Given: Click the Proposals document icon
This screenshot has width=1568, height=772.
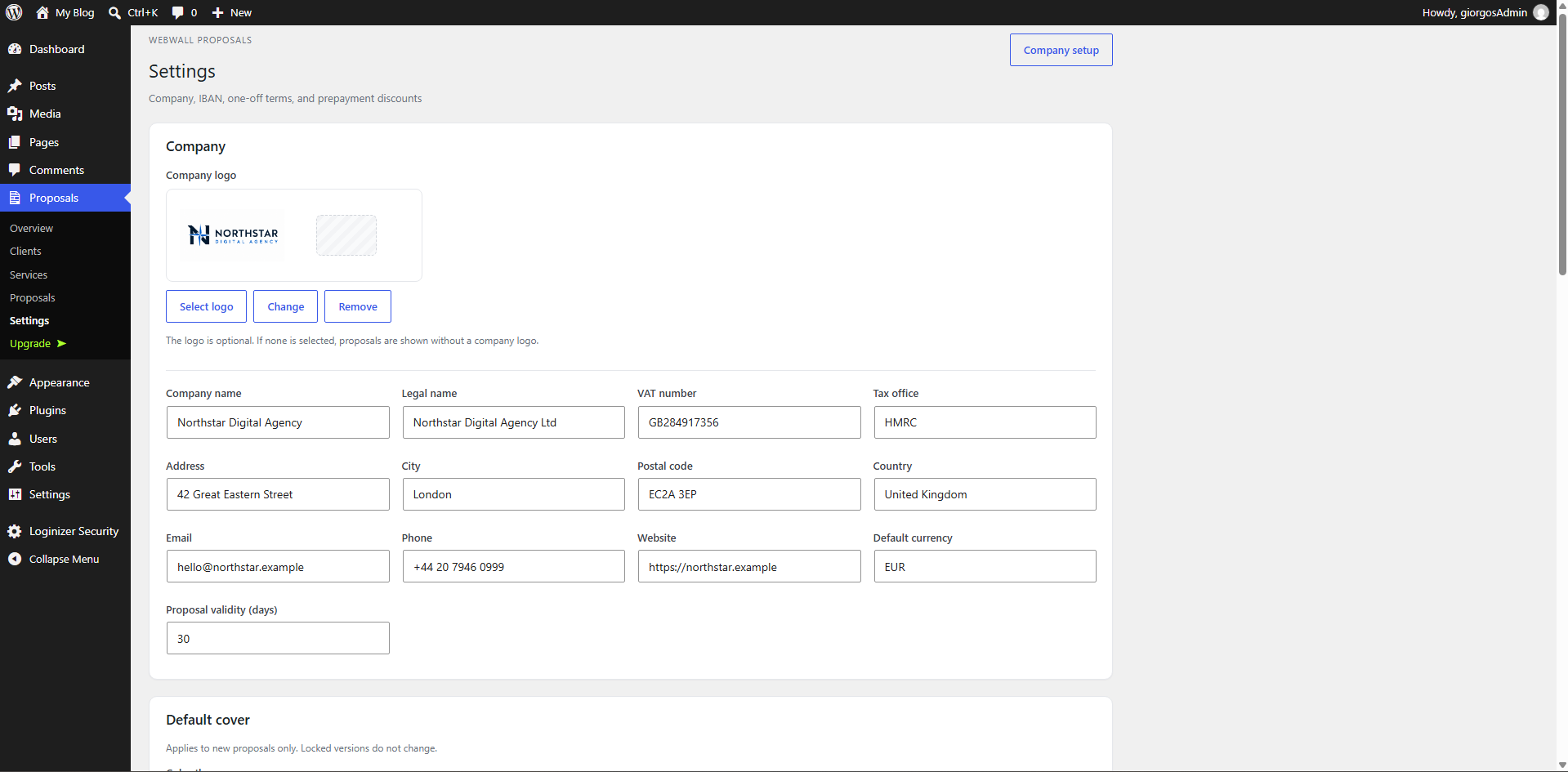Looking at the screenshot, I should pos(15,198).
